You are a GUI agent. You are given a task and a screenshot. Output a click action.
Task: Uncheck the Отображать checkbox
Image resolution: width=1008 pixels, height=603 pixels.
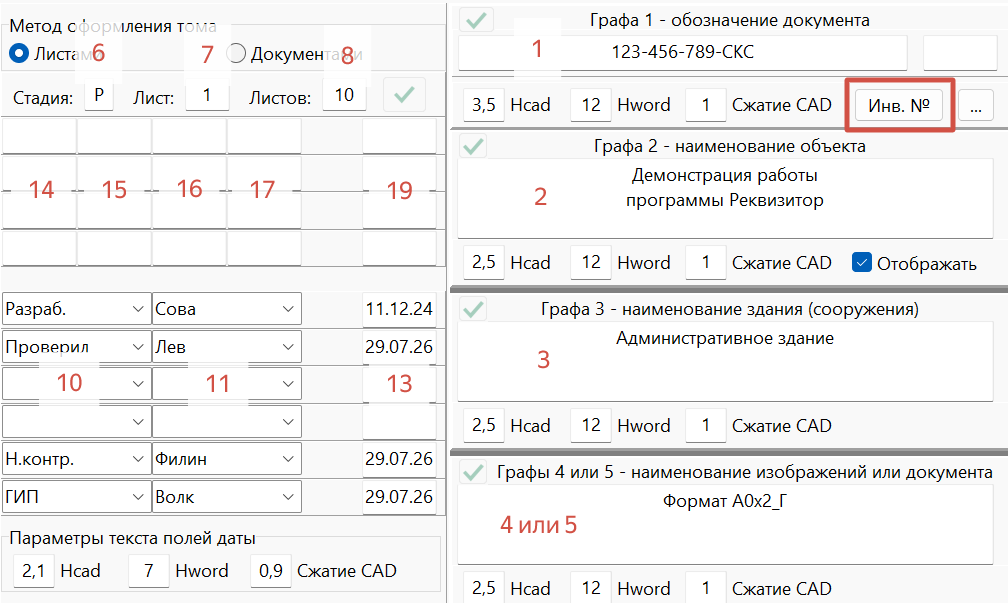coord(861,262)
